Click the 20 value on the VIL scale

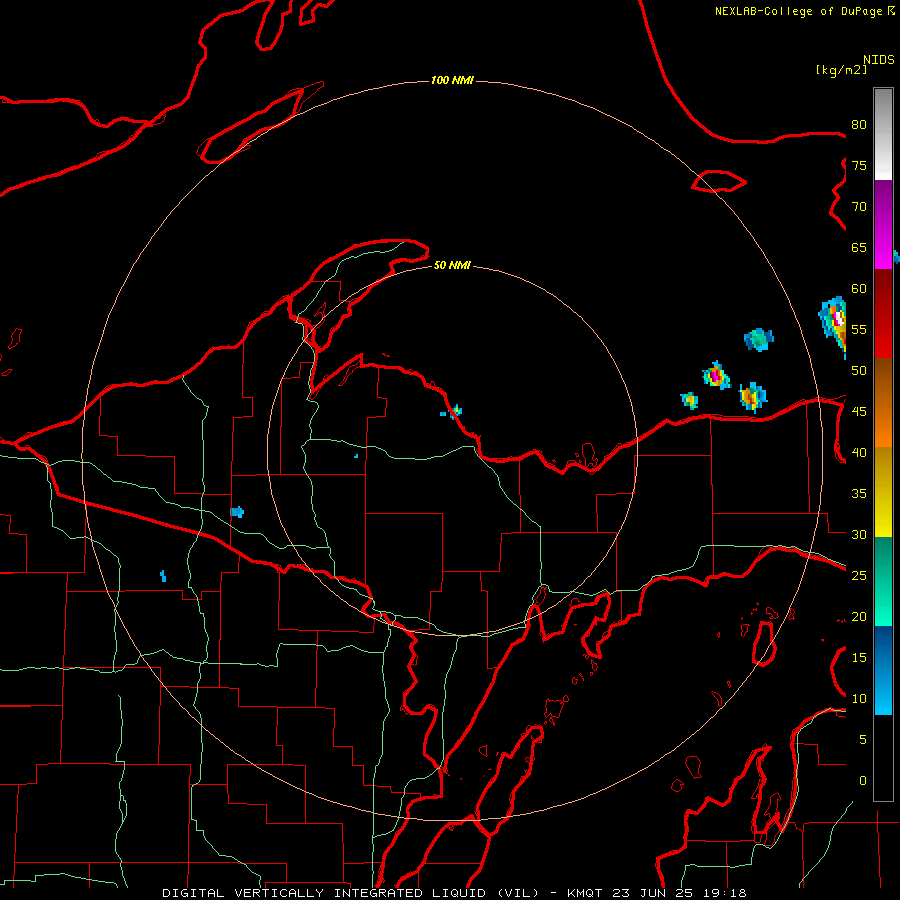[859, 616]
